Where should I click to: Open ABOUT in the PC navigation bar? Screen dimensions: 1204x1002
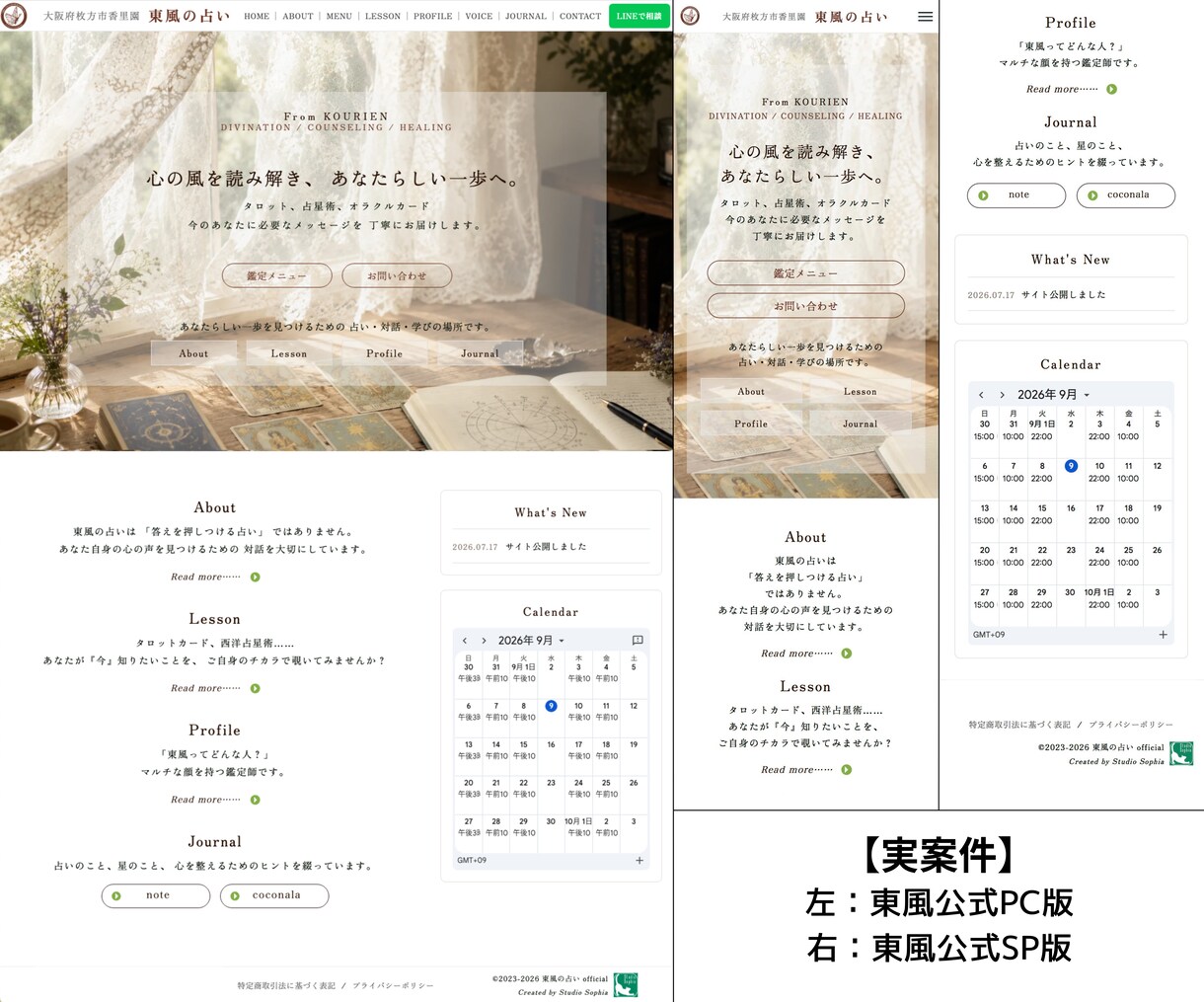tap(298, 17)
